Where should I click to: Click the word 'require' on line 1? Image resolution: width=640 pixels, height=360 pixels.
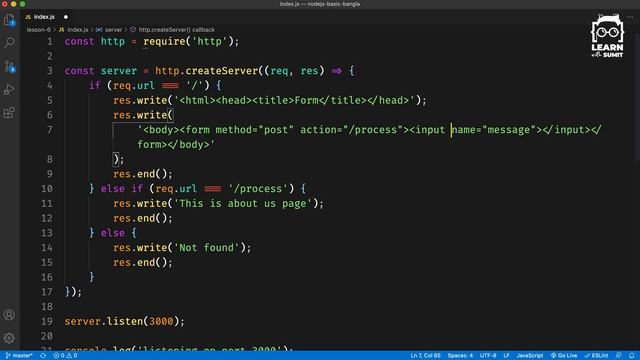click(x=164, y=42)
